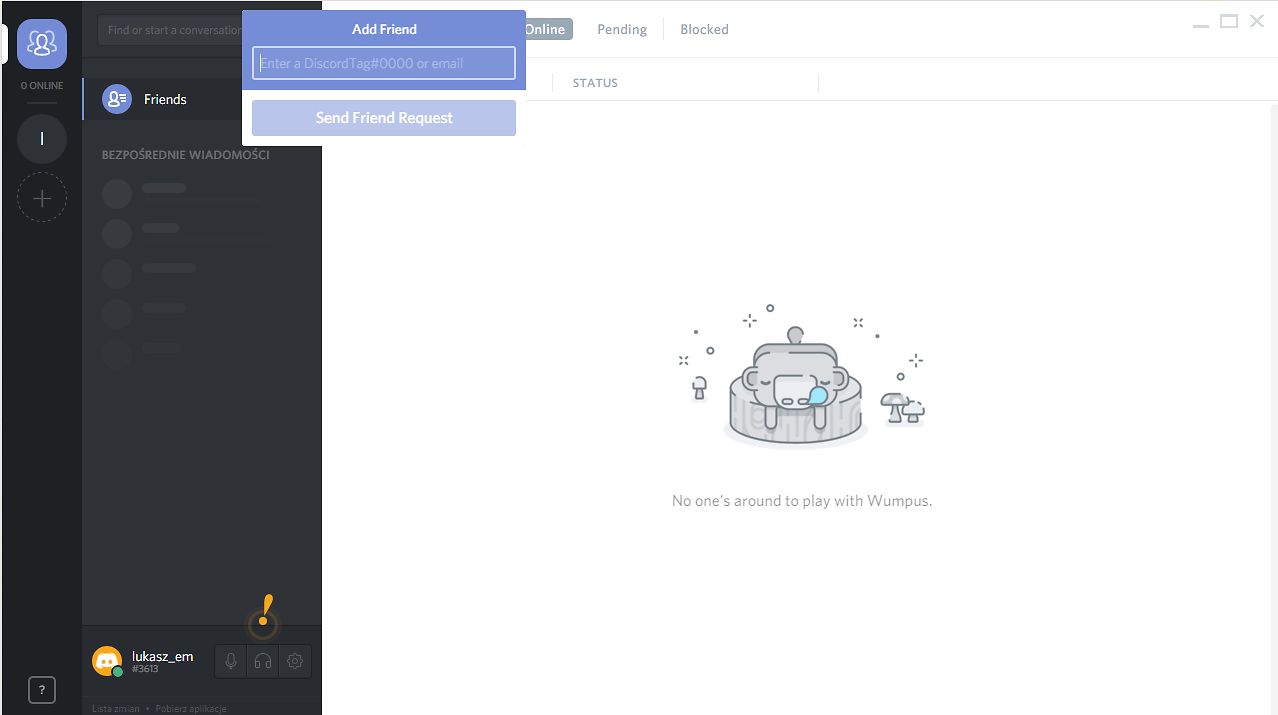
Task: Switch to the Pending tab
Action: 622,29
